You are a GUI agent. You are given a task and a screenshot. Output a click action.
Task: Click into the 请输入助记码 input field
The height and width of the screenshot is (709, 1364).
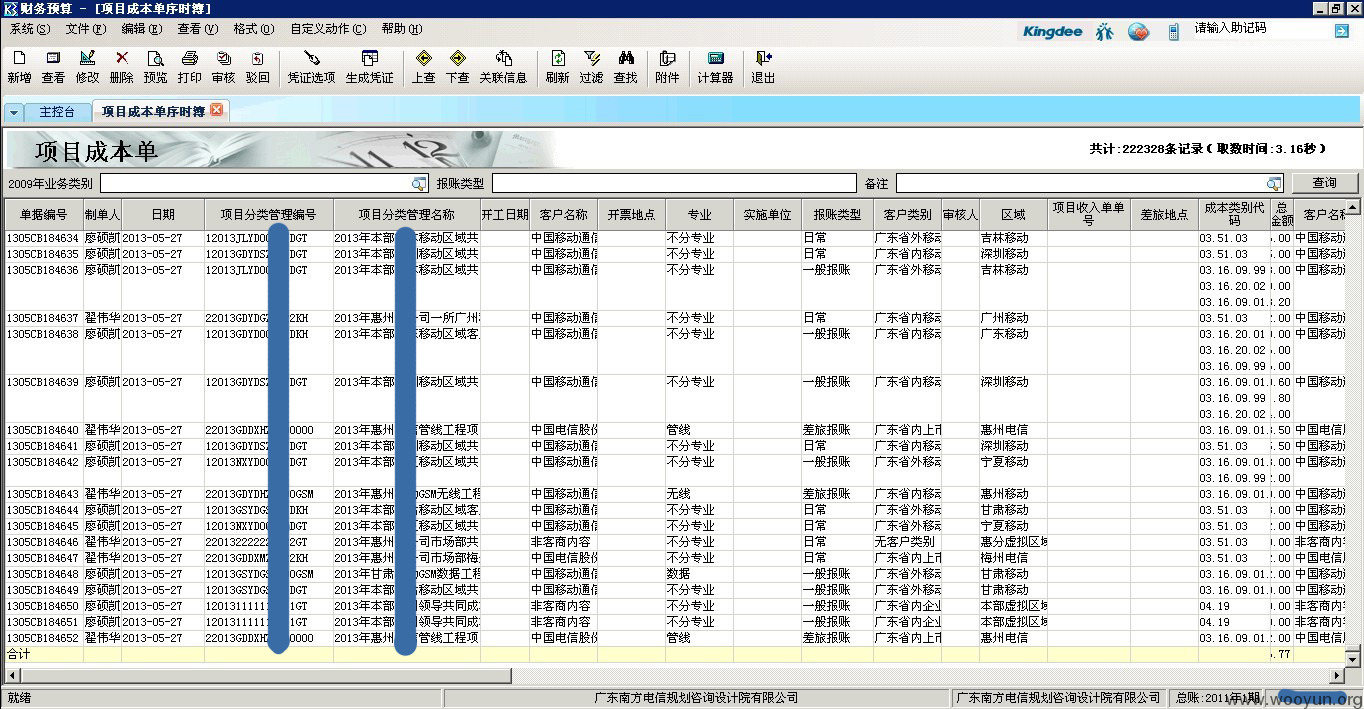(x=1260, y=30)
